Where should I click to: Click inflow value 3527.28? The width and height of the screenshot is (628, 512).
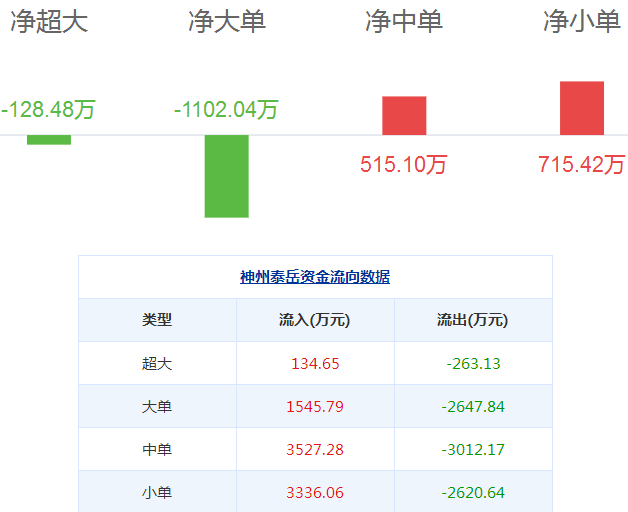tap(315, 450)
